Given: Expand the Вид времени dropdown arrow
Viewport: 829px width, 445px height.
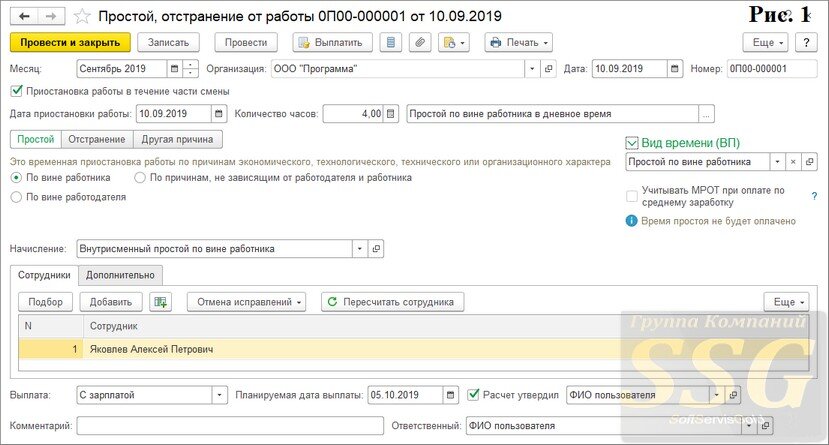Looking at the screenshot, I should tap(777, 162).
